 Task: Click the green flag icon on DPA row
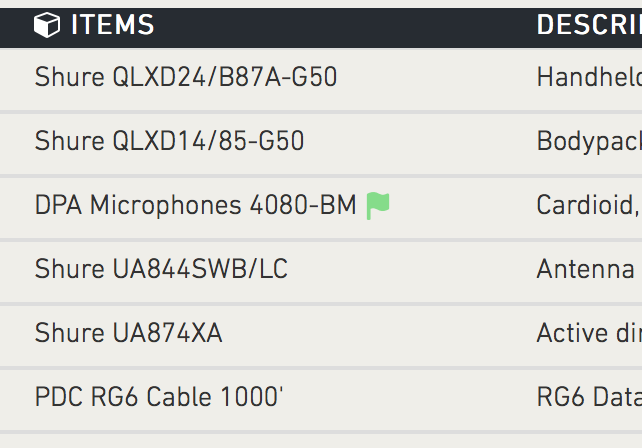click(x=378, y=206)
